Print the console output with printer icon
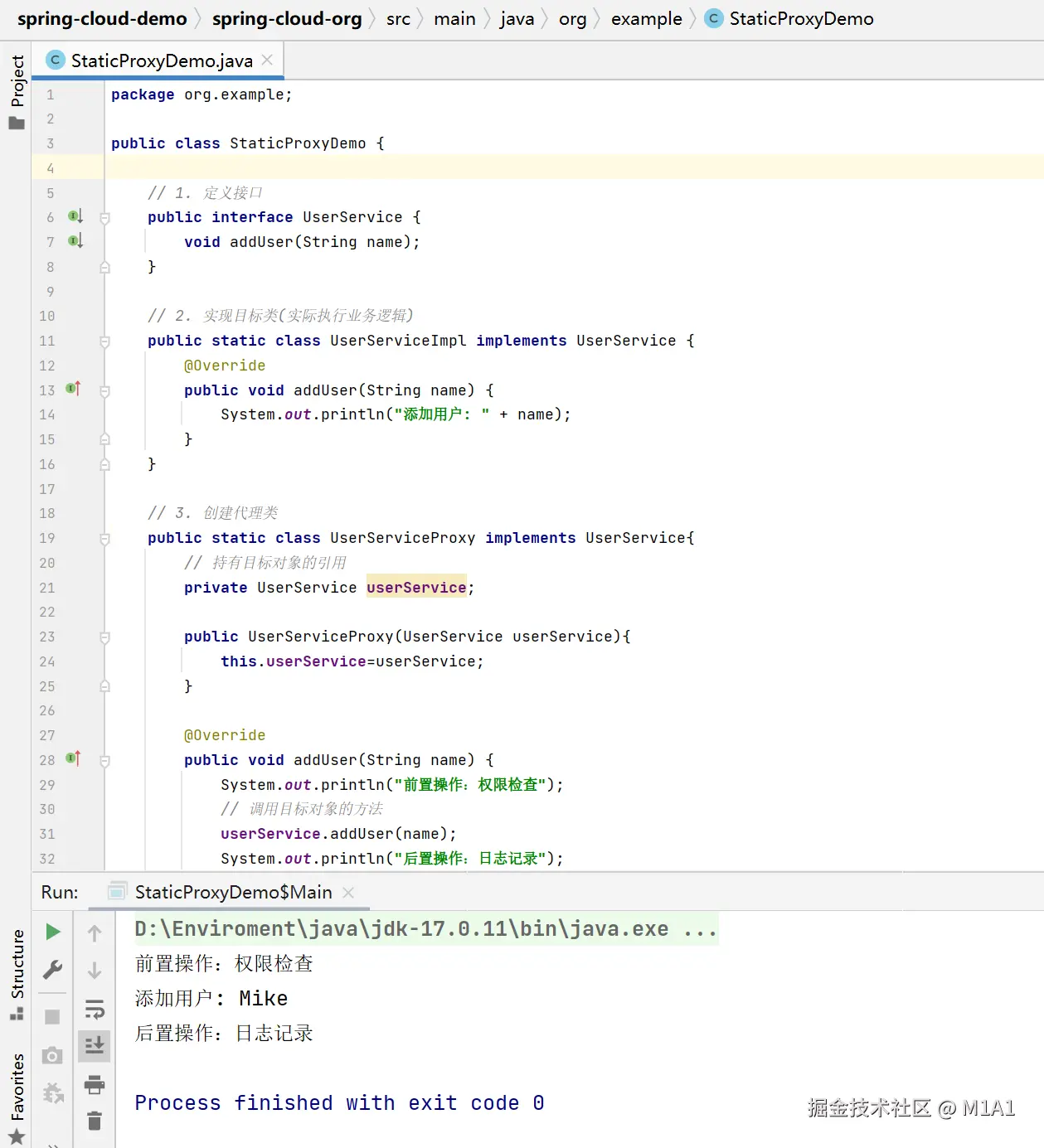 pos(95,1084)
